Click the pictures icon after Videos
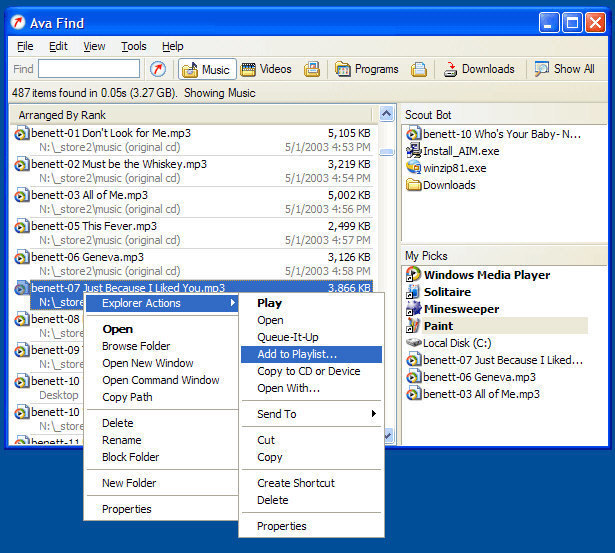 click(312, 69)
